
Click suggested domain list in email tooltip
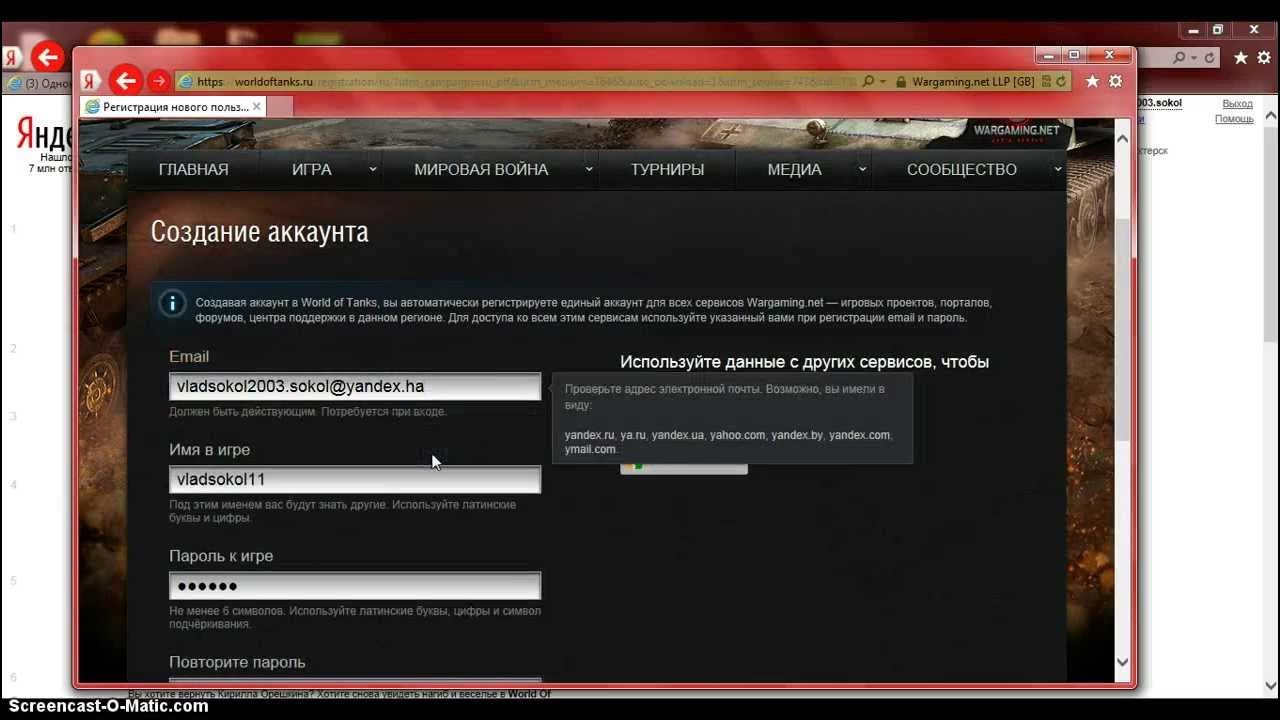click(728, 442)
